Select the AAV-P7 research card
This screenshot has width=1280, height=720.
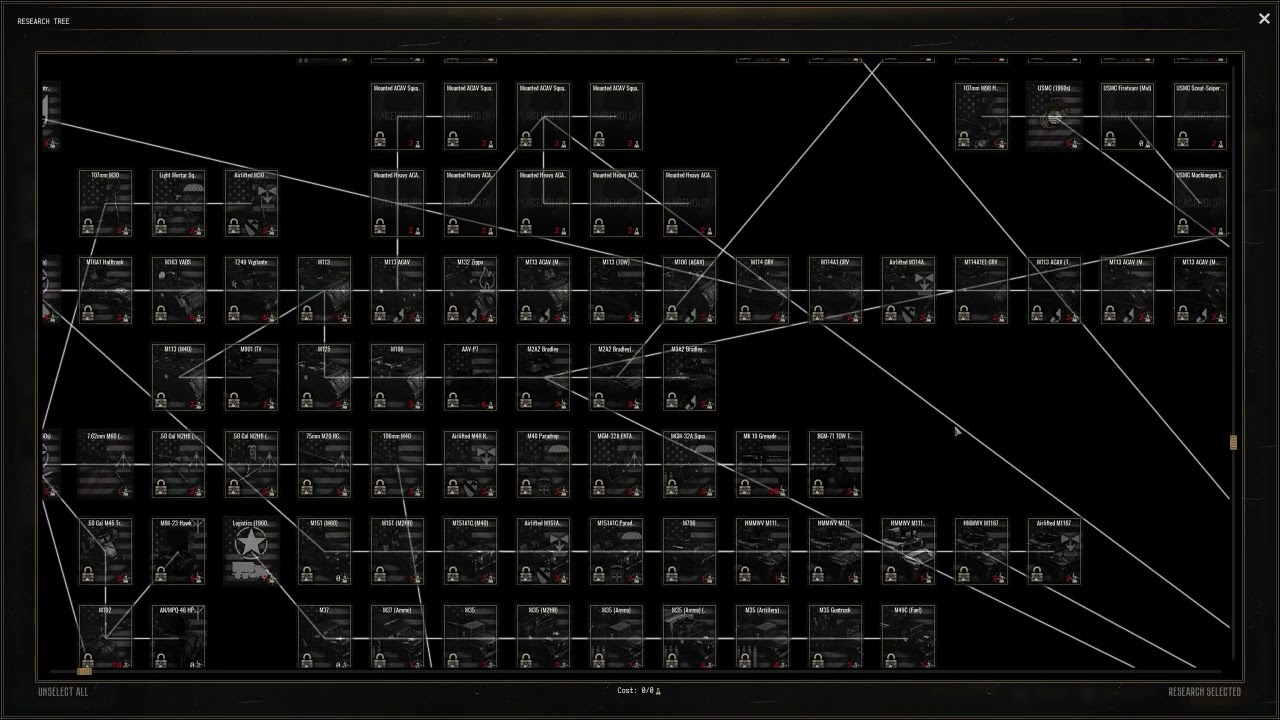pyautogui.click(x=470, y=377)
